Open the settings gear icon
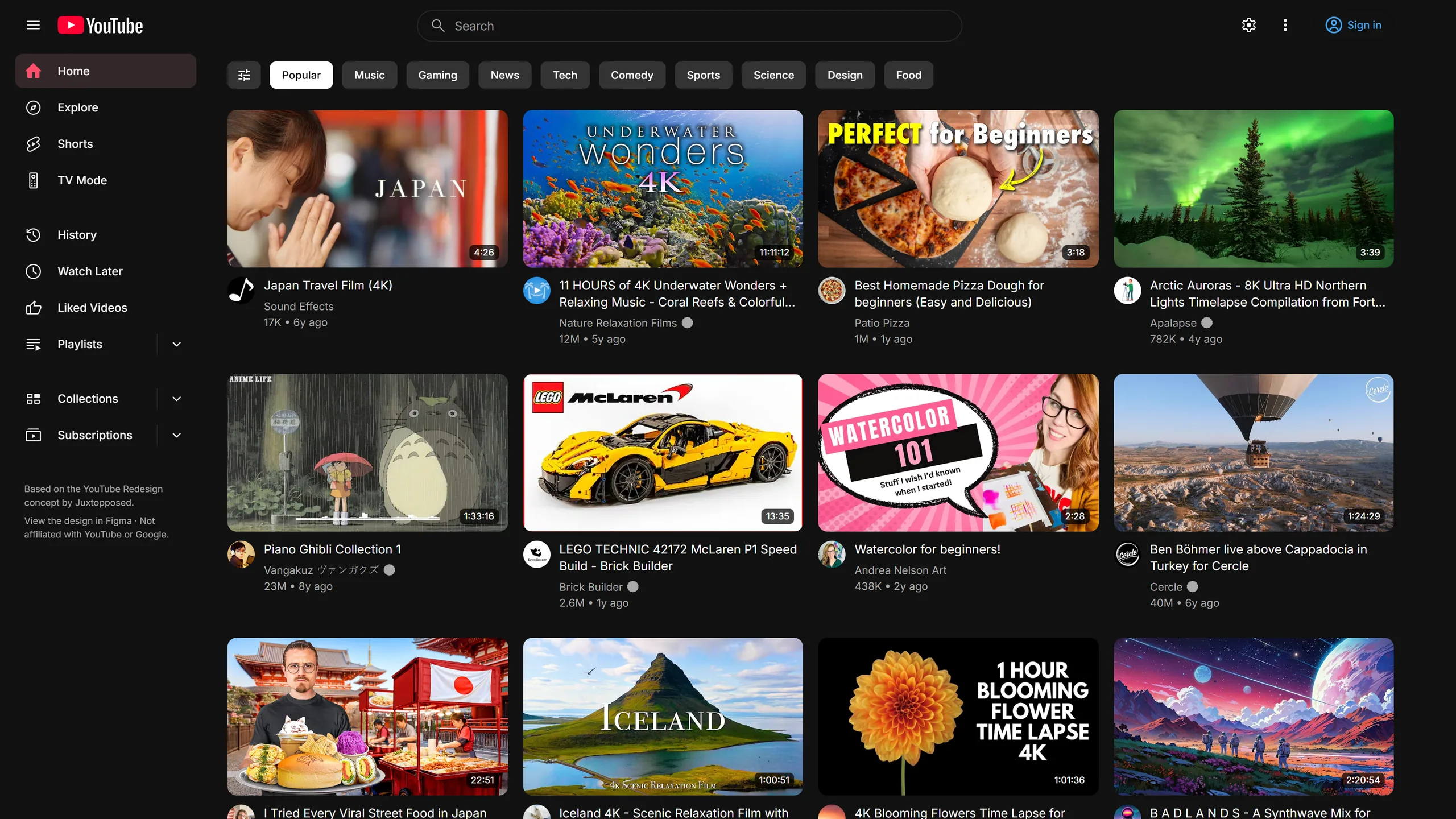This screenshot has width=1456, height=819. 1248,25
